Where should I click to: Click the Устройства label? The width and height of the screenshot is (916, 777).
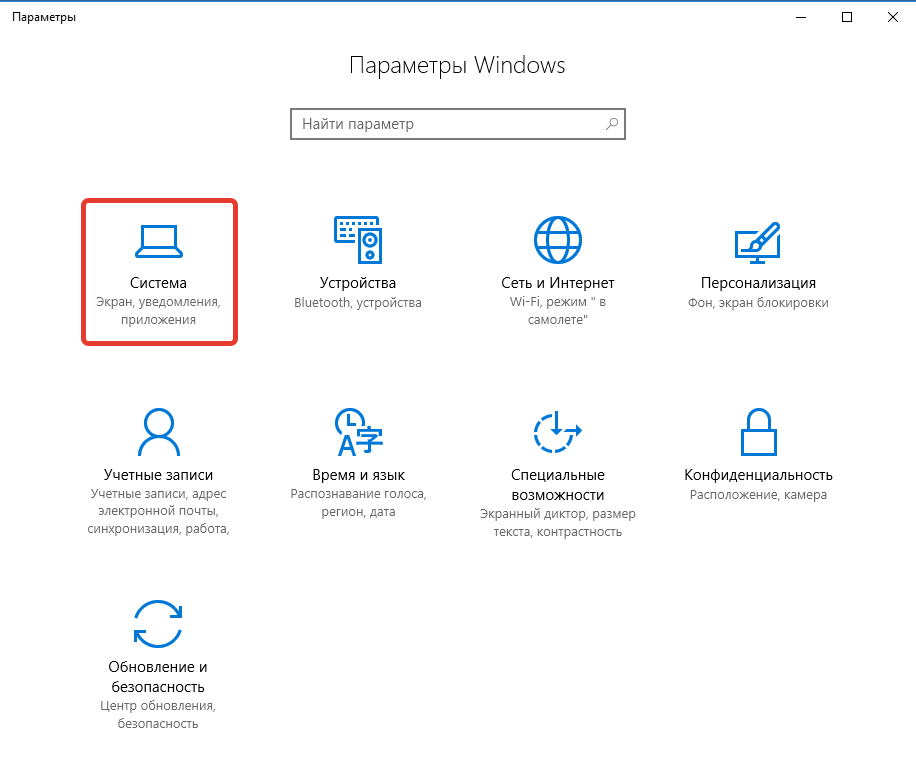pos(358,283)
